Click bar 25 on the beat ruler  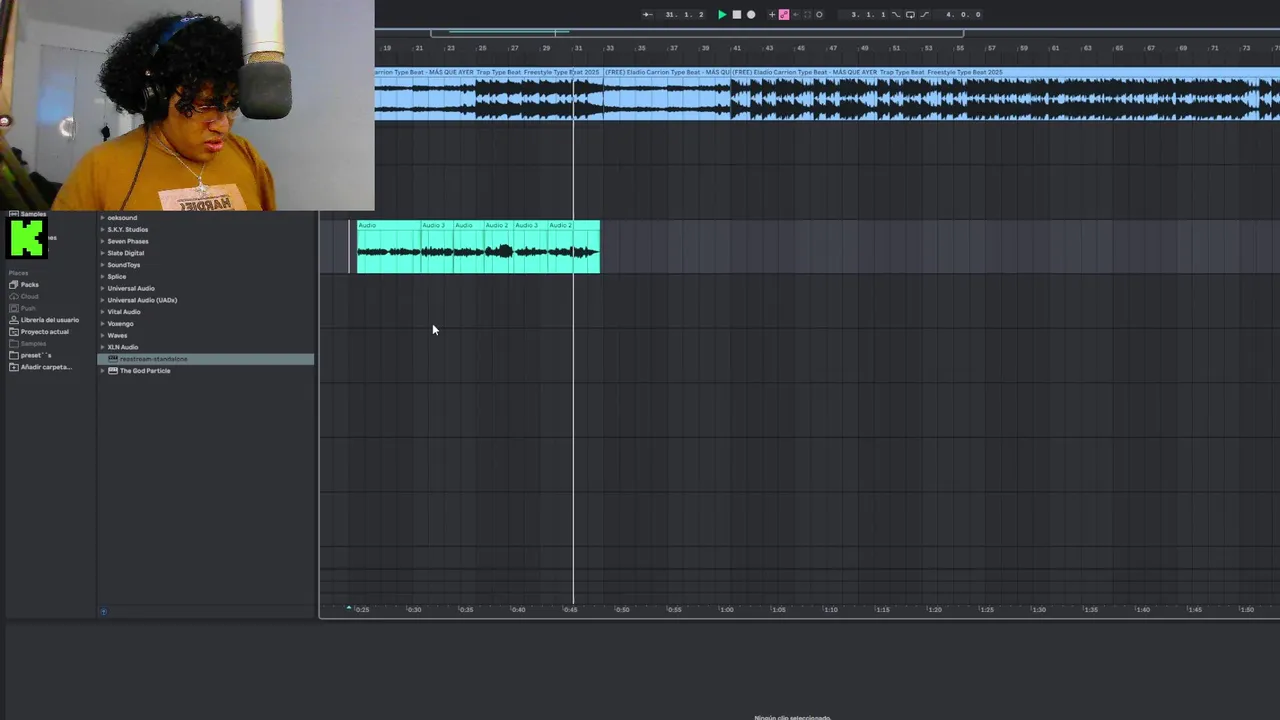pyautogui.click(x=482, y=48)
